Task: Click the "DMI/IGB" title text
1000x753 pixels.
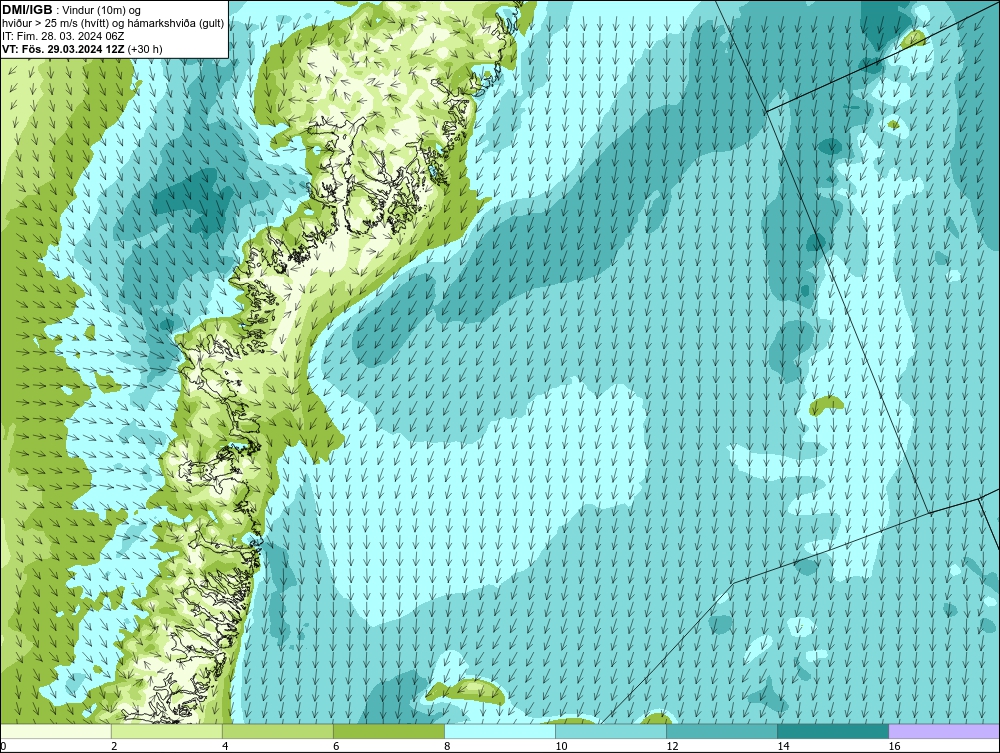Action: (27, 10)
